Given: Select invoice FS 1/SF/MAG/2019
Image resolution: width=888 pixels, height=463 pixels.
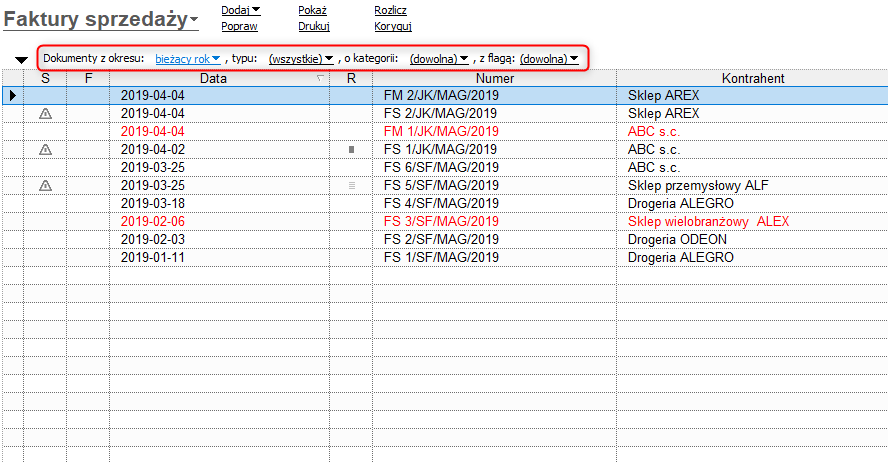Looking at the screenshot, I should (441, 258).
